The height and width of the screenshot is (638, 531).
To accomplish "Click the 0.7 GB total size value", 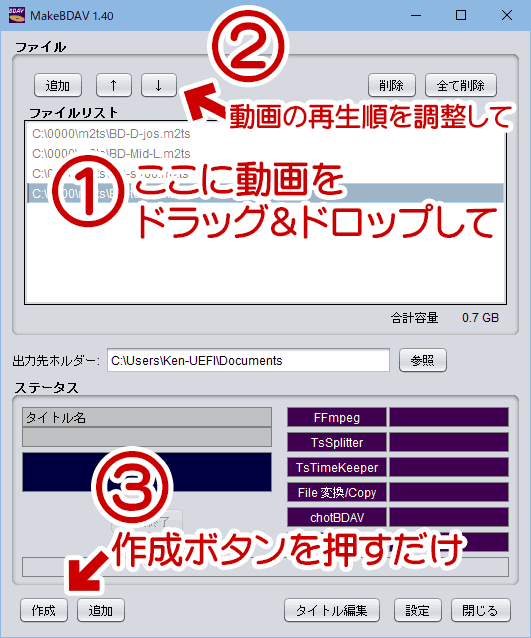I will click(x=480, y=318).
